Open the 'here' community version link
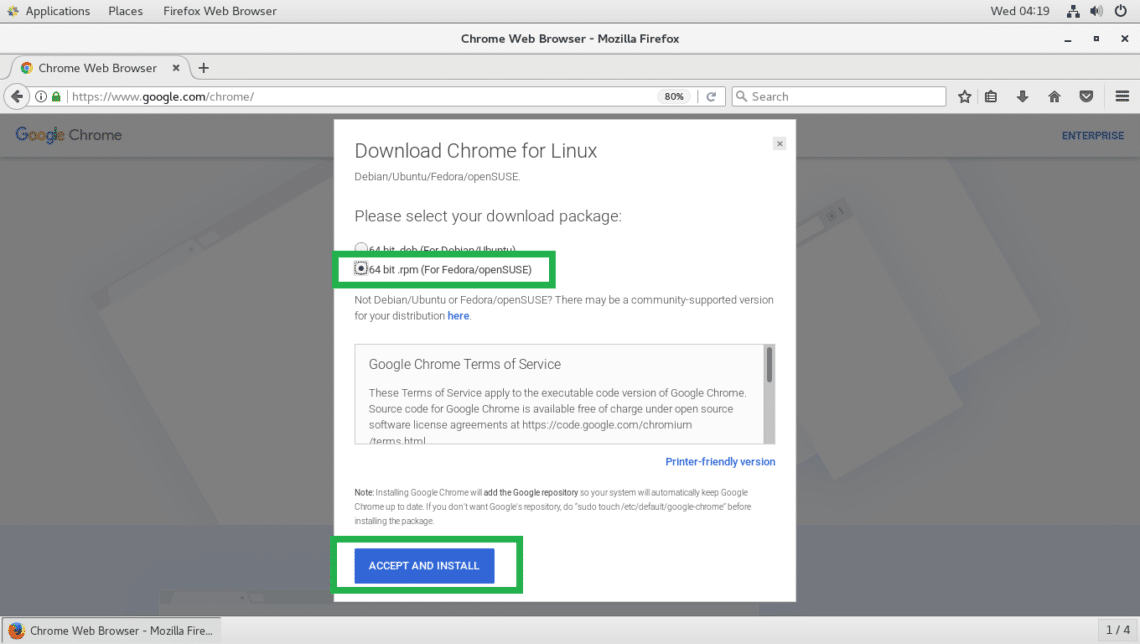The image size is (1140, 644). click(458, 315)
